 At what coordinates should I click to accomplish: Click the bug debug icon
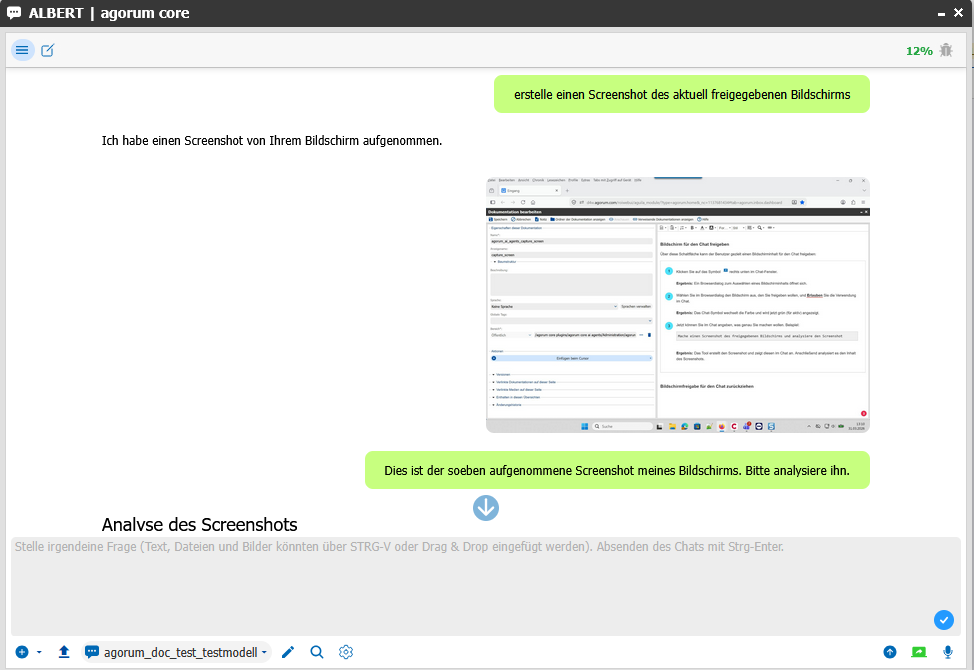point(946,50)
